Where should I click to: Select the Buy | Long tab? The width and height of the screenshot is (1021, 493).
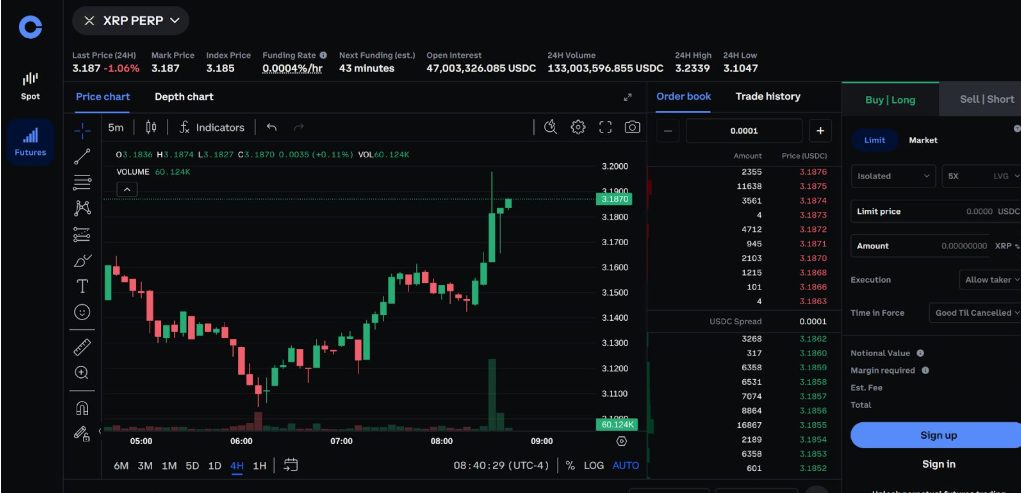[890, 100]
